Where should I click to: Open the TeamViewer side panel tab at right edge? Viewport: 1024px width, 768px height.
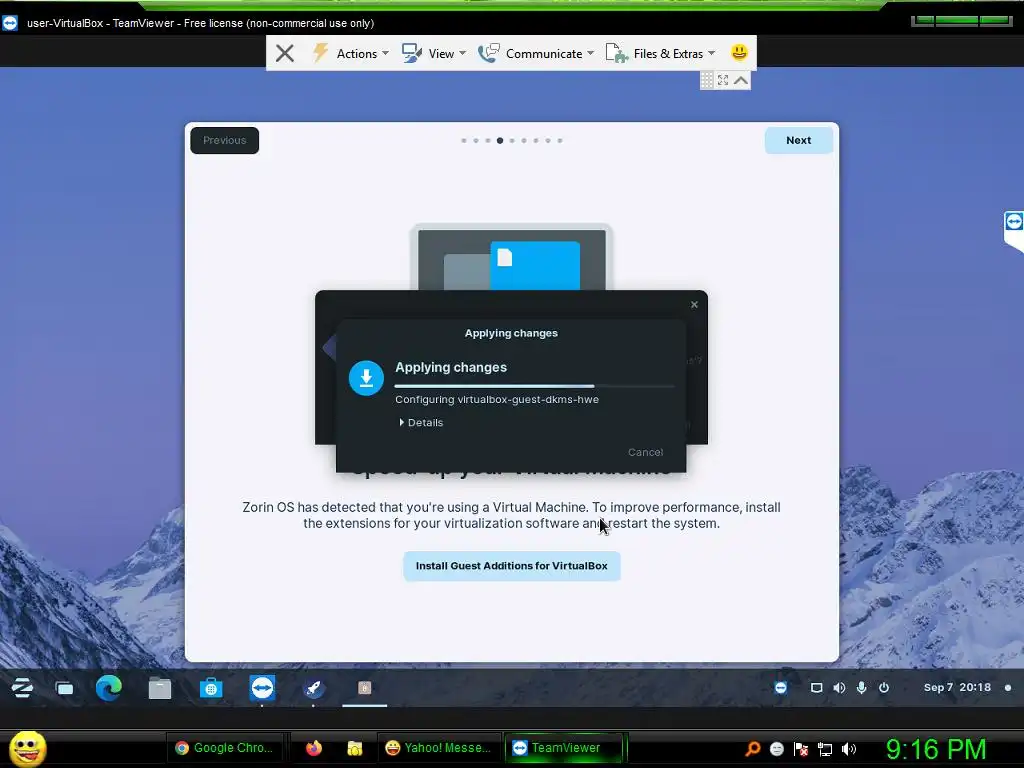1014,231
